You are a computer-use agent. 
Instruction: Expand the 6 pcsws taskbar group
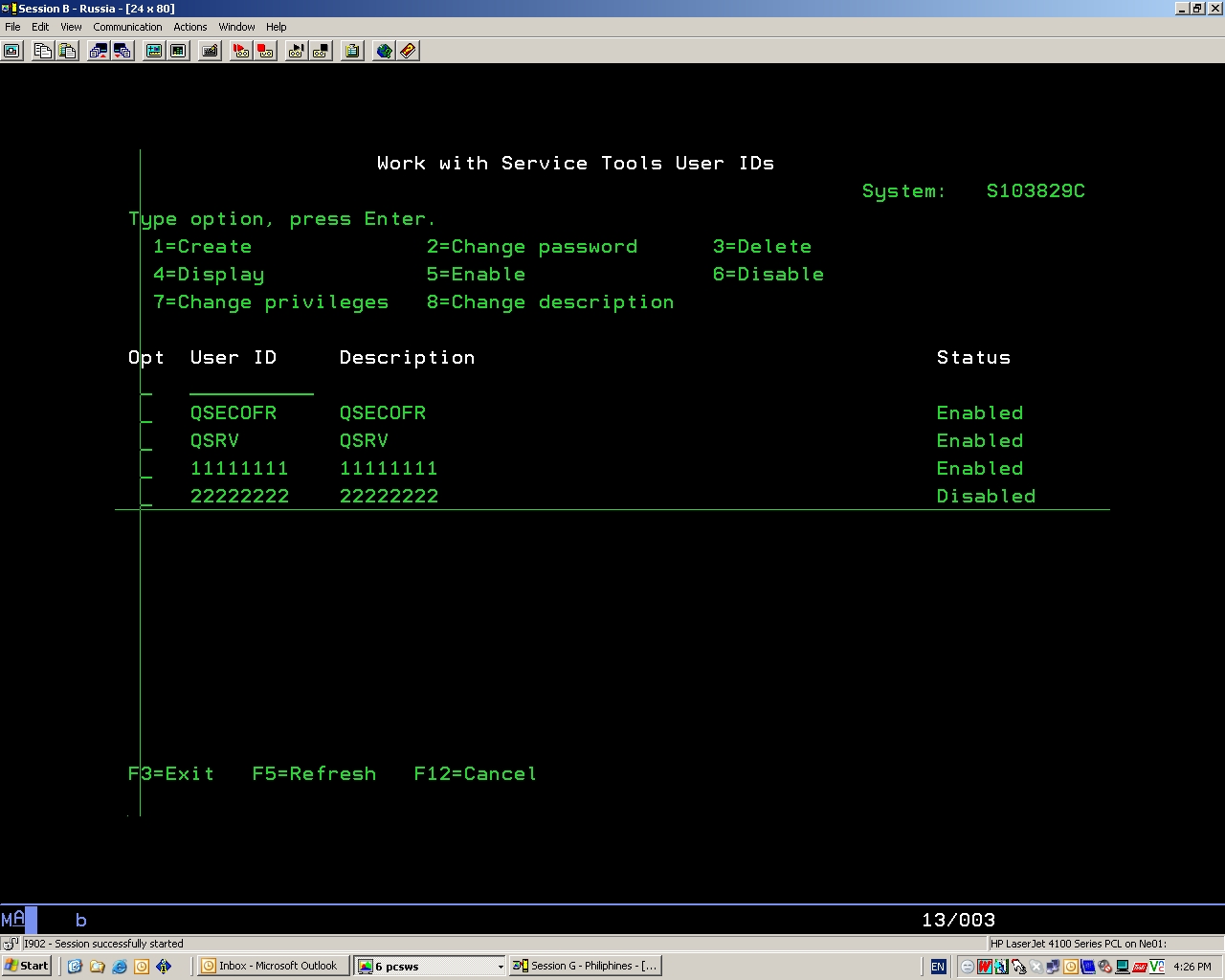tap(431, 966)
